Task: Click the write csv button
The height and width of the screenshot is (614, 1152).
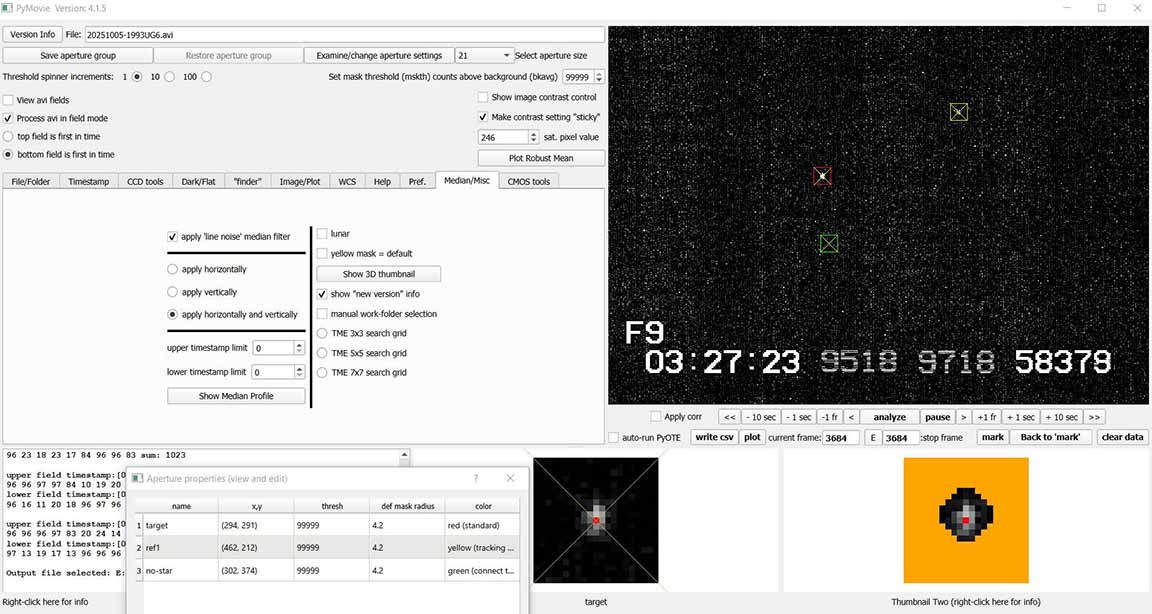Action: tap(713, 437)
